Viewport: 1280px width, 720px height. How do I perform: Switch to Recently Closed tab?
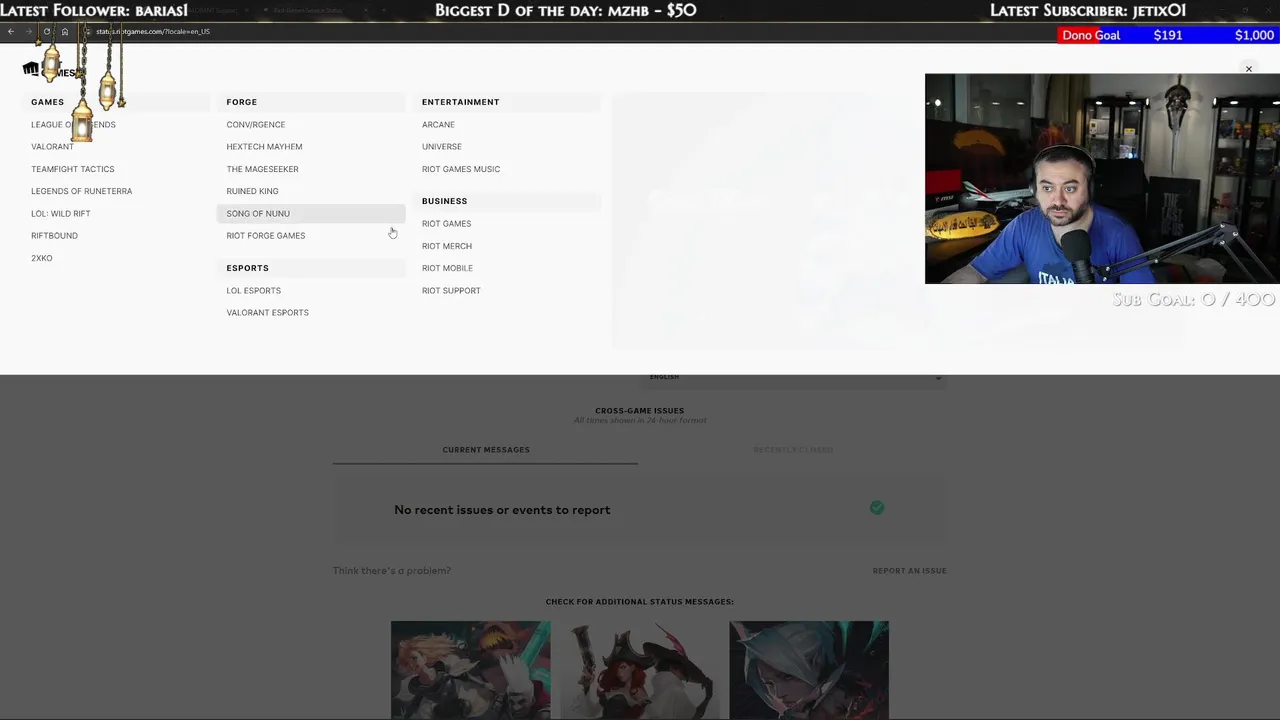click(793, 450)
